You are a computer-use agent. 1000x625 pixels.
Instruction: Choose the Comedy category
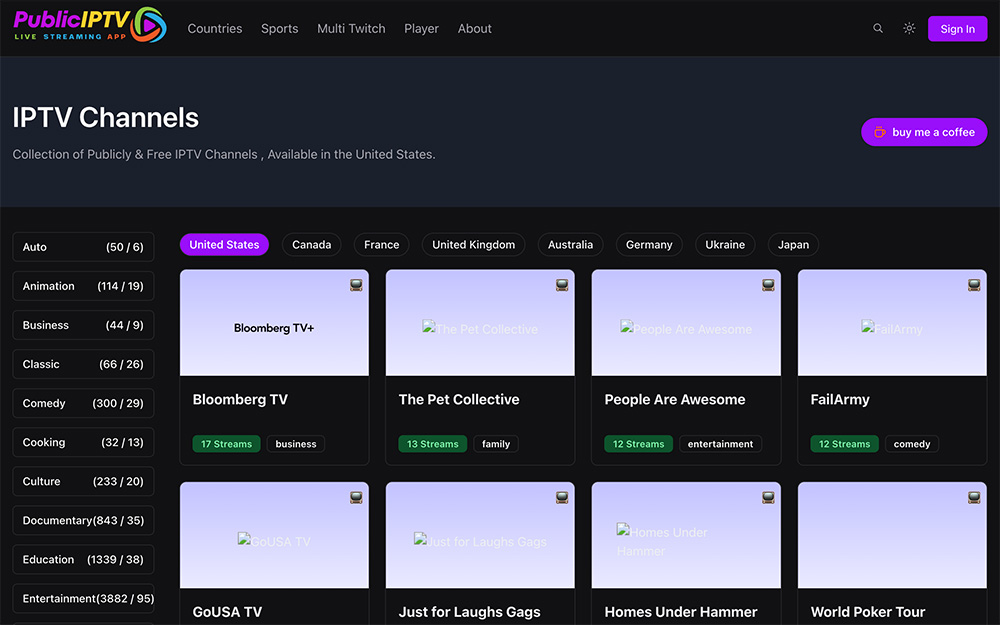tap(84, 403)
